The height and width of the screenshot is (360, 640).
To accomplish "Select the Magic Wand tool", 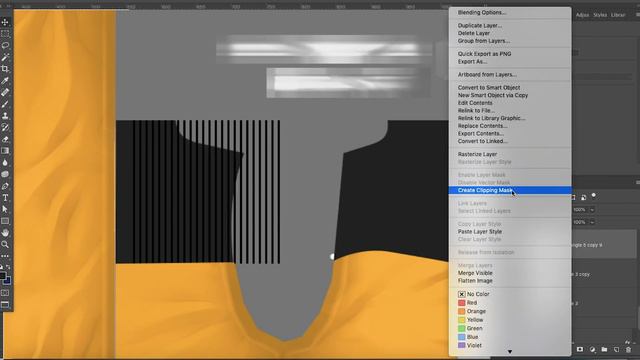I will point(5,57).
